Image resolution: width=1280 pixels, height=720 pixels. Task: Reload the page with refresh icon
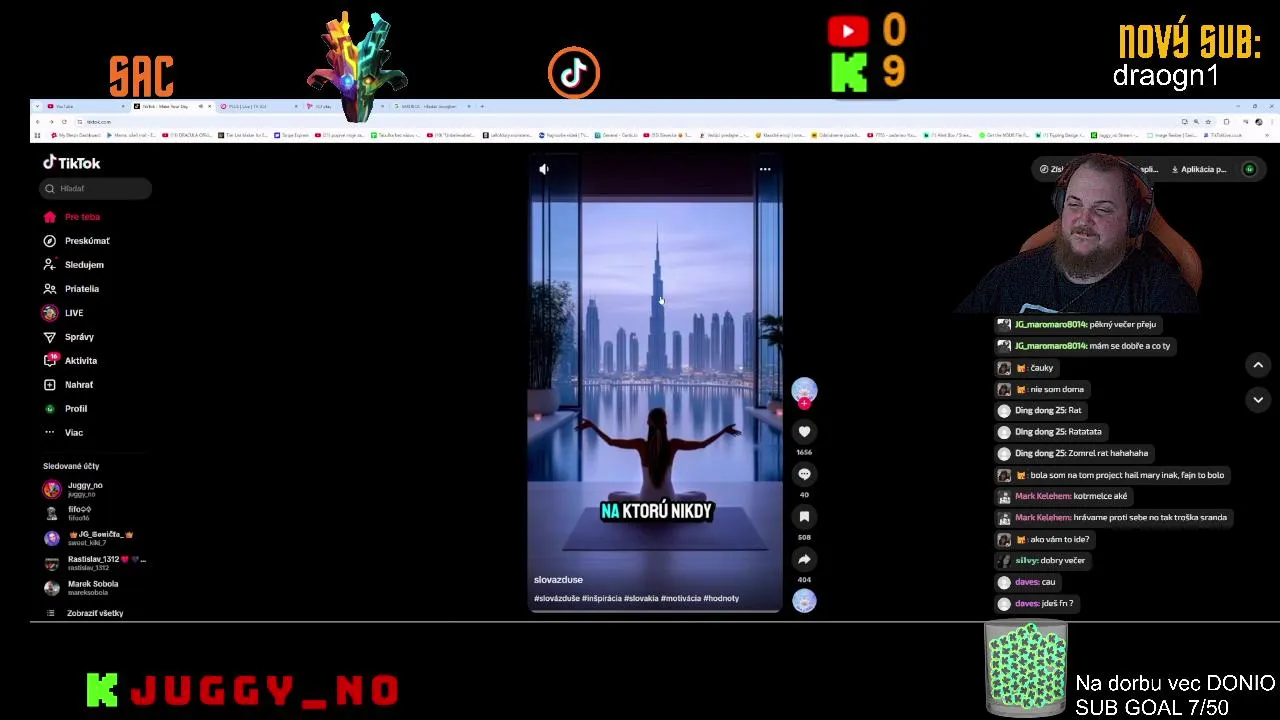(x=64, y=122)
